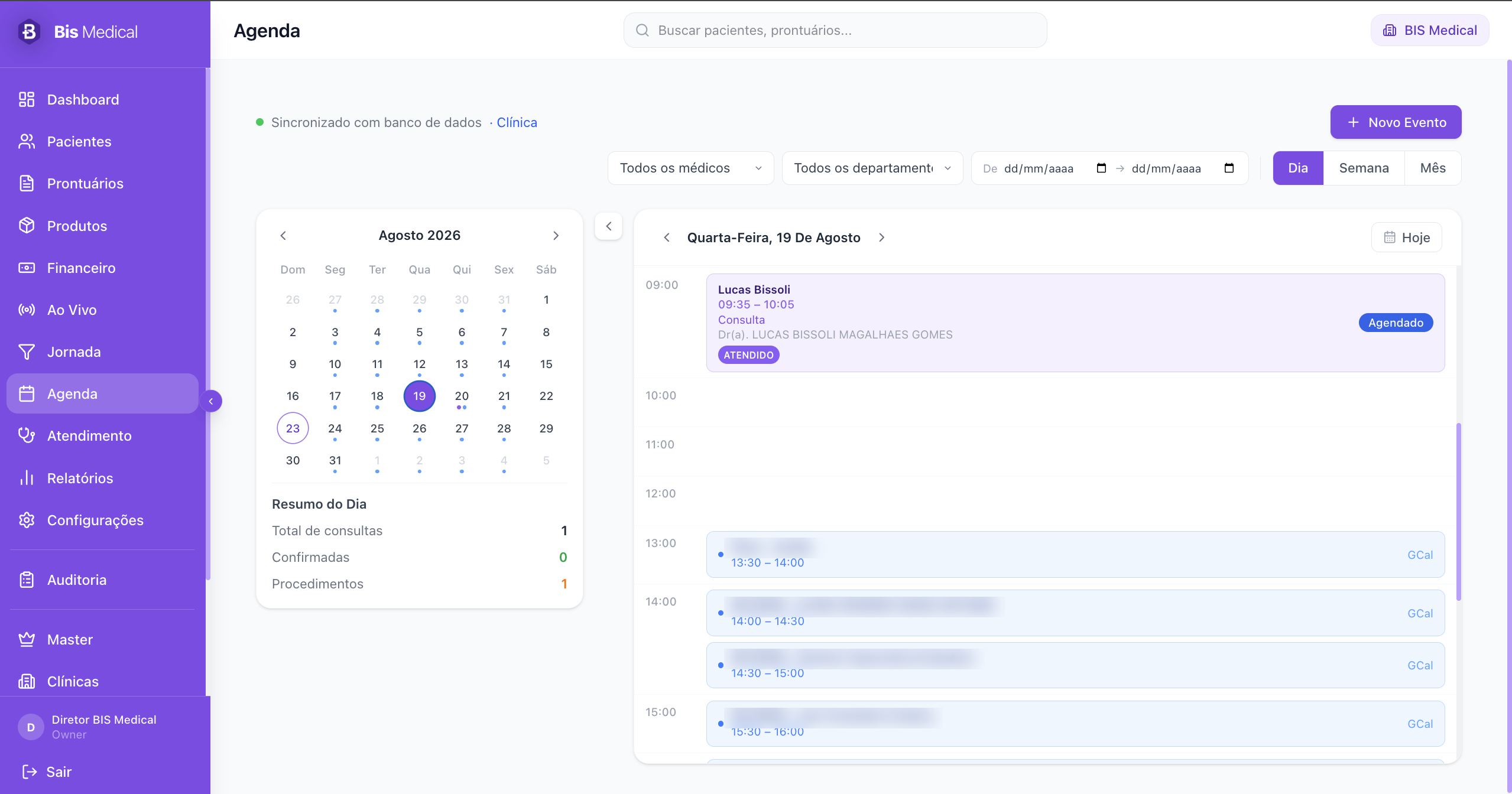Switch to Semana view
The height and width of the screenshot is (794, 1512).
[x=1364, y=168]
